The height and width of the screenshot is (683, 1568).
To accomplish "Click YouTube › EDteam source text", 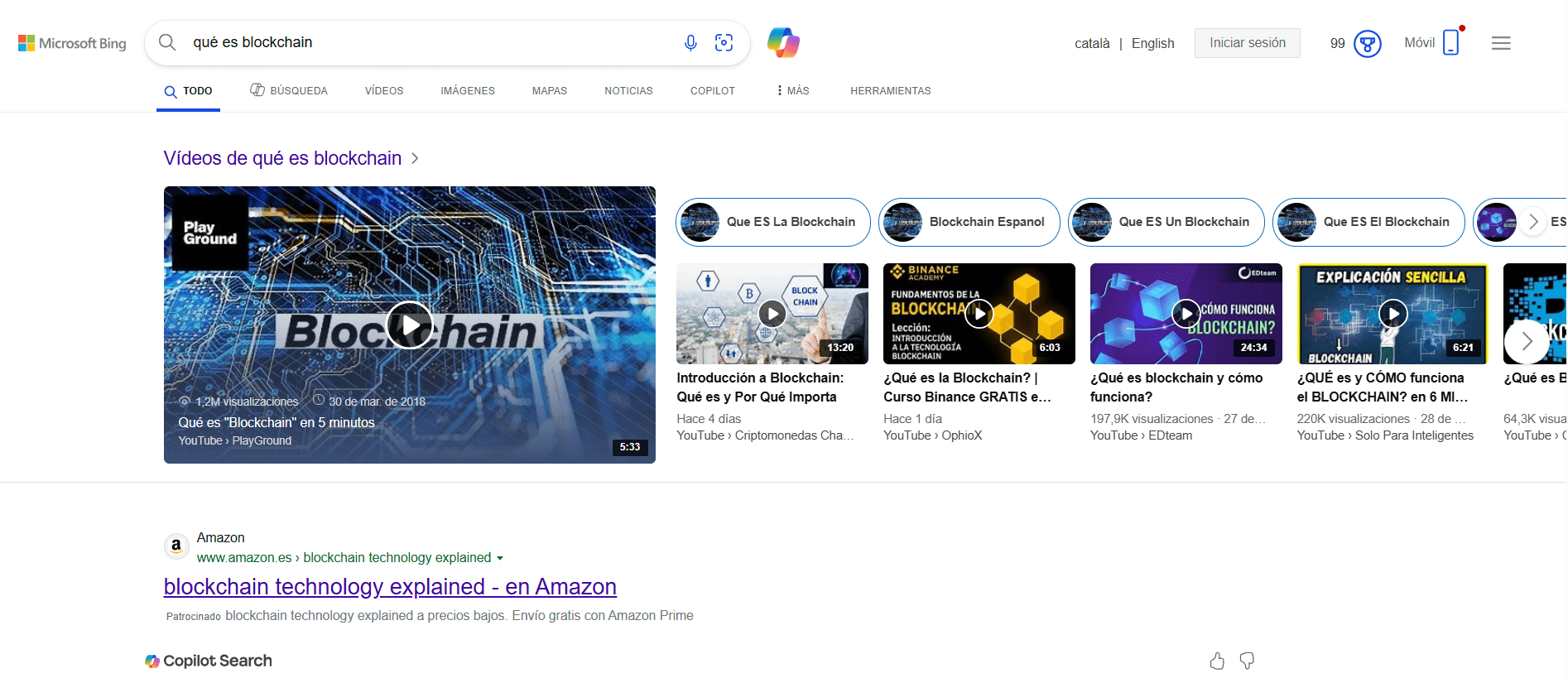I will point(1142,435).
